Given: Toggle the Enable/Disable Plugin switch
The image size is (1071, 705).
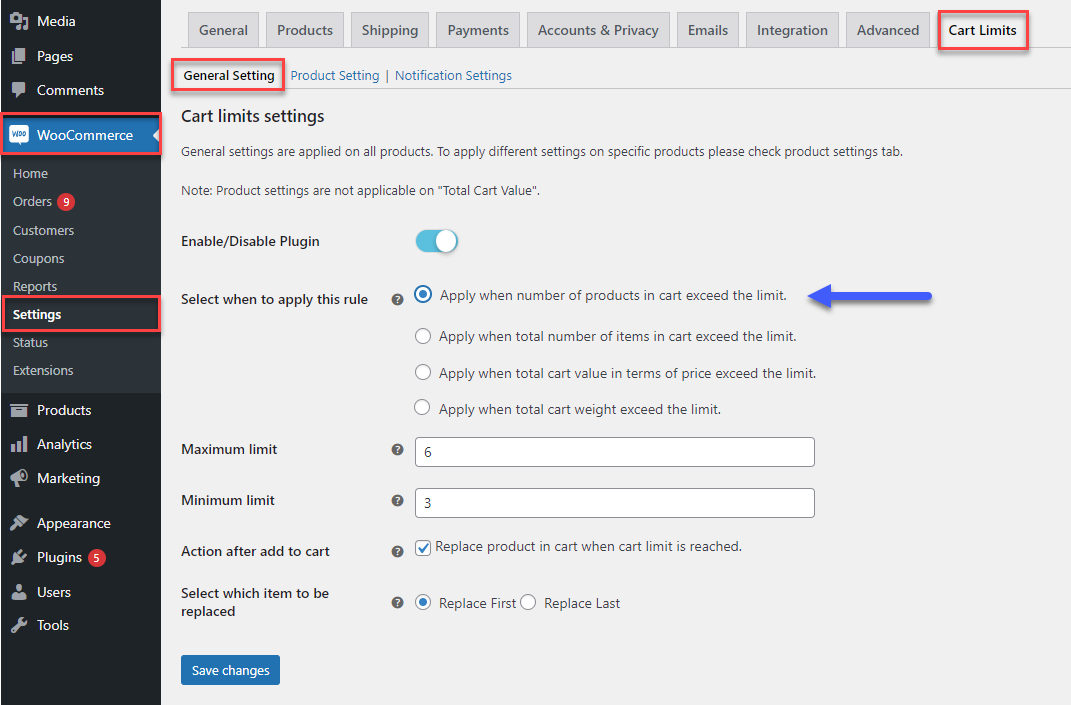Looking at the screenshot, I should pyautogui.click(x=436, y=241).
